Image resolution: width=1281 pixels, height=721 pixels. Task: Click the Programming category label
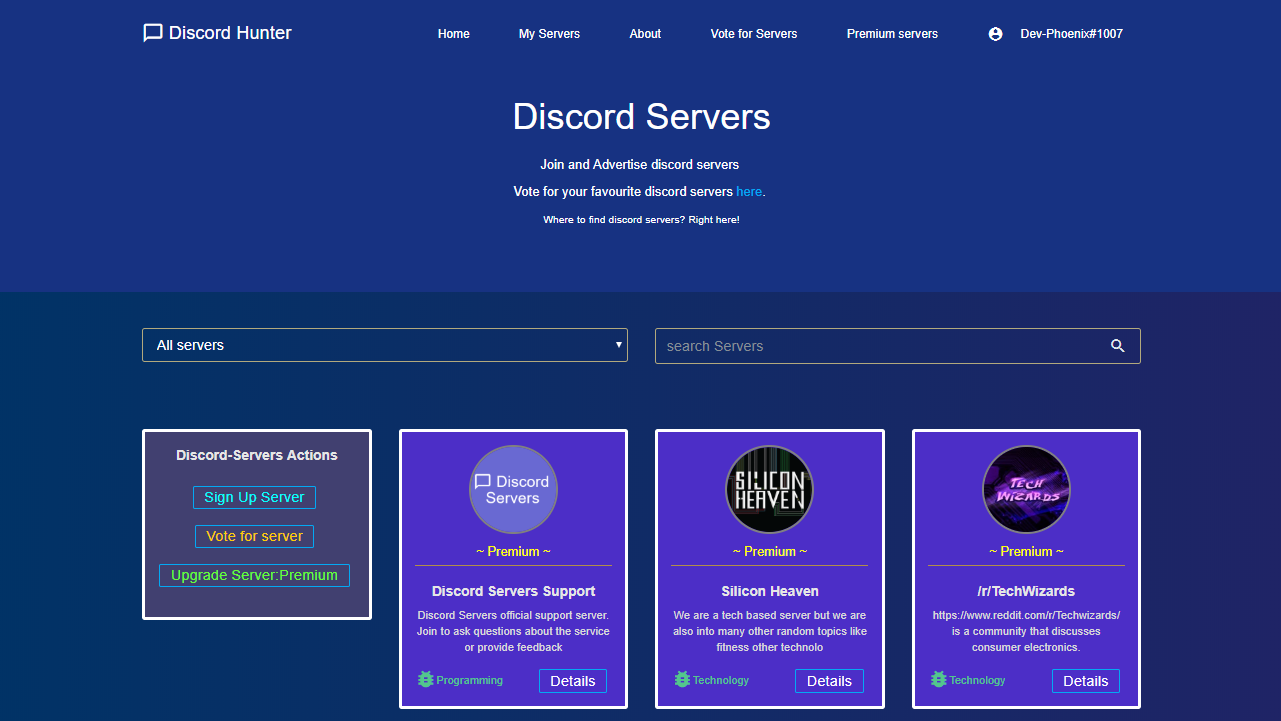[x=470, y=680]
